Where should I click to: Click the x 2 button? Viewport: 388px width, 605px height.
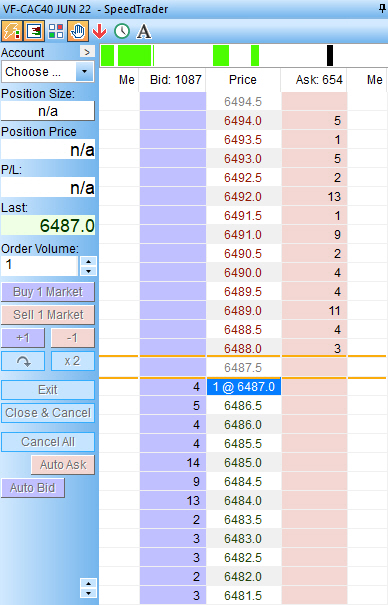(x=73, y=361)
